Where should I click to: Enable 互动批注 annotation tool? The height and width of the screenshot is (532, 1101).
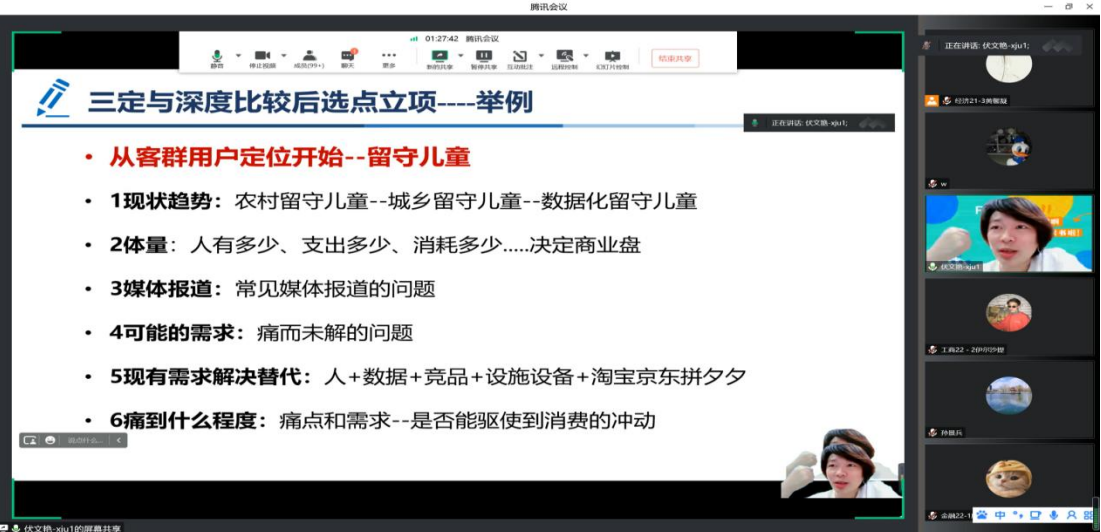pos(520,59)
